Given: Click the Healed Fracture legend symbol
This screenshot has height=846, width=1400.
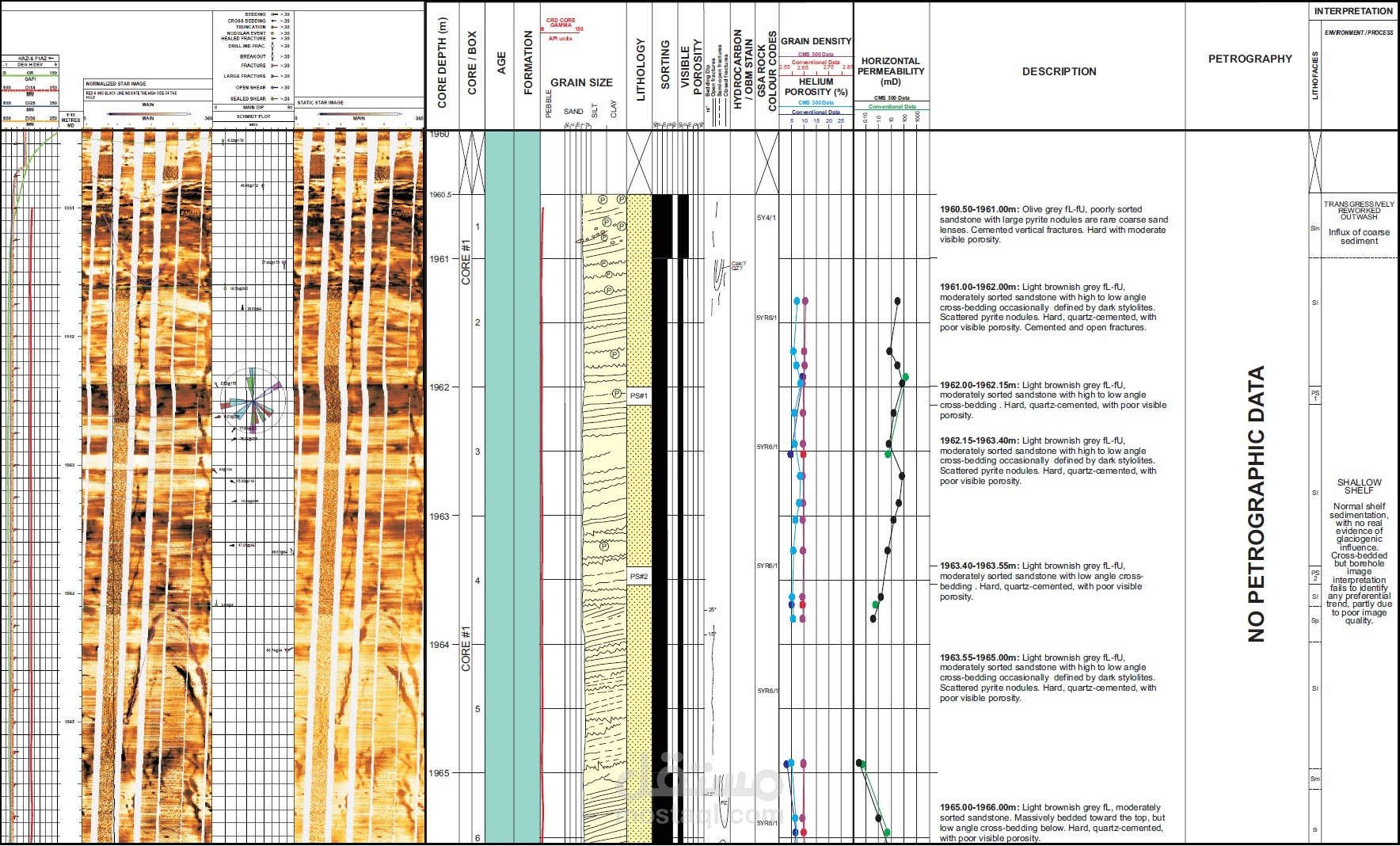Looking at the screenshot, I should [273, 38].
